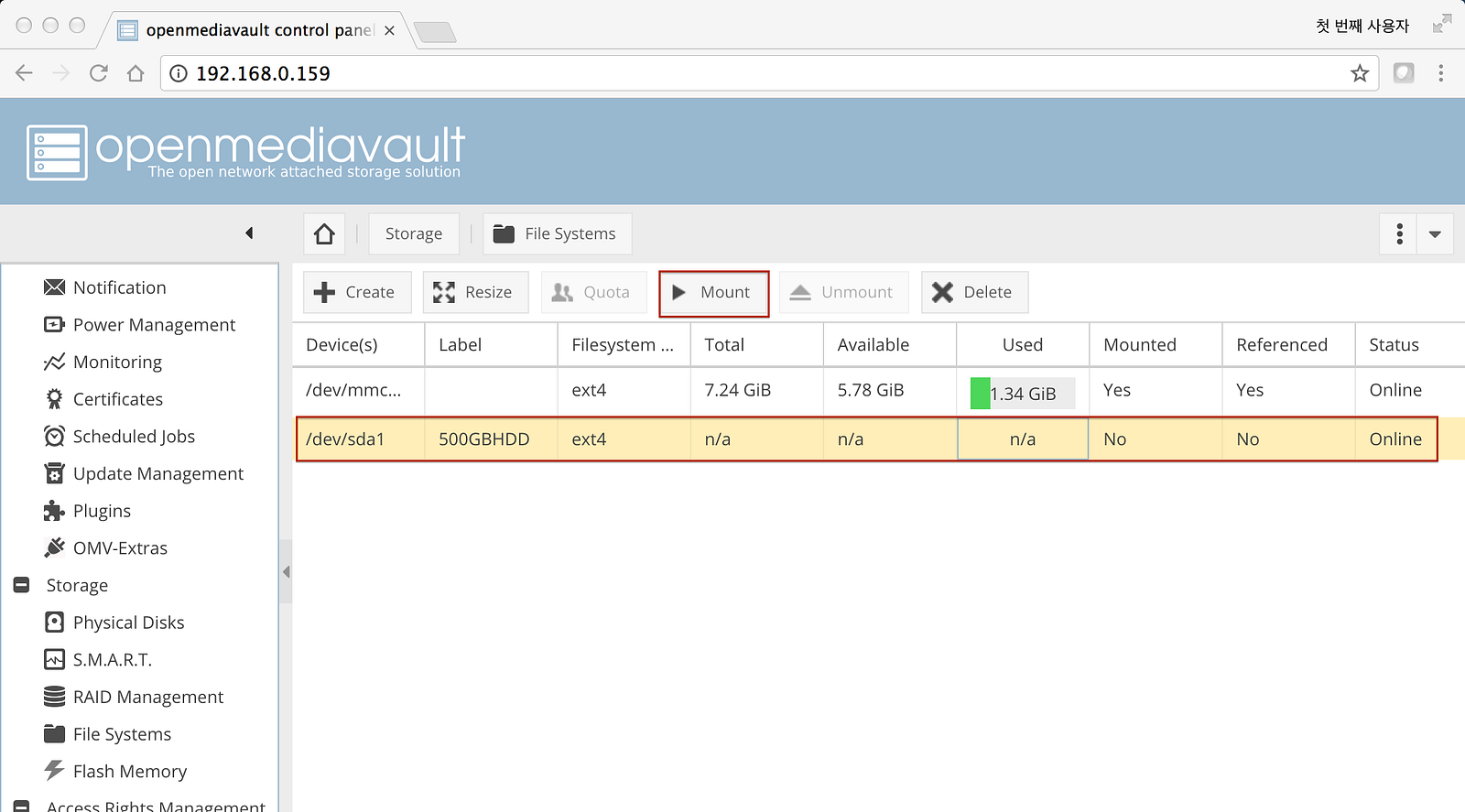Sort by the Used column header
The width and height of the screenshot is (1465, 812).
[1023, 345]
